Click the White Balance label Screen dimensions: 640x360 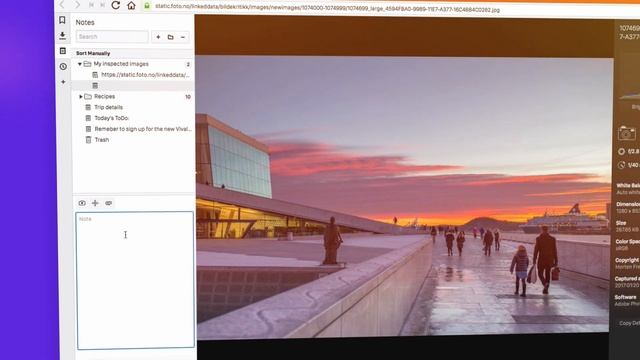pos(628,186)
